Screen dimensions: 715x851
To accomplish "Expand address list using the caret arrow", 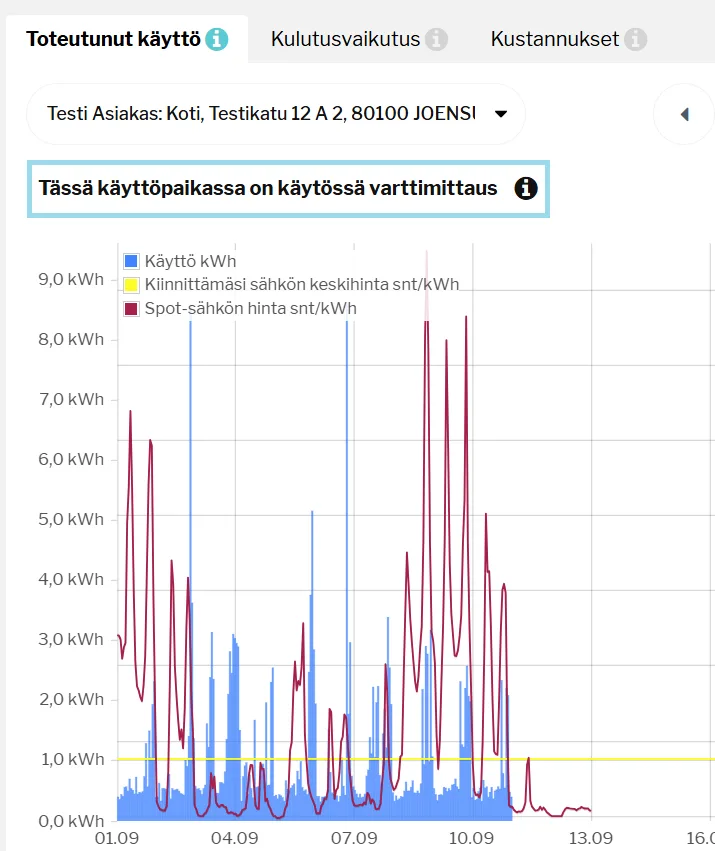I will 501,114.
